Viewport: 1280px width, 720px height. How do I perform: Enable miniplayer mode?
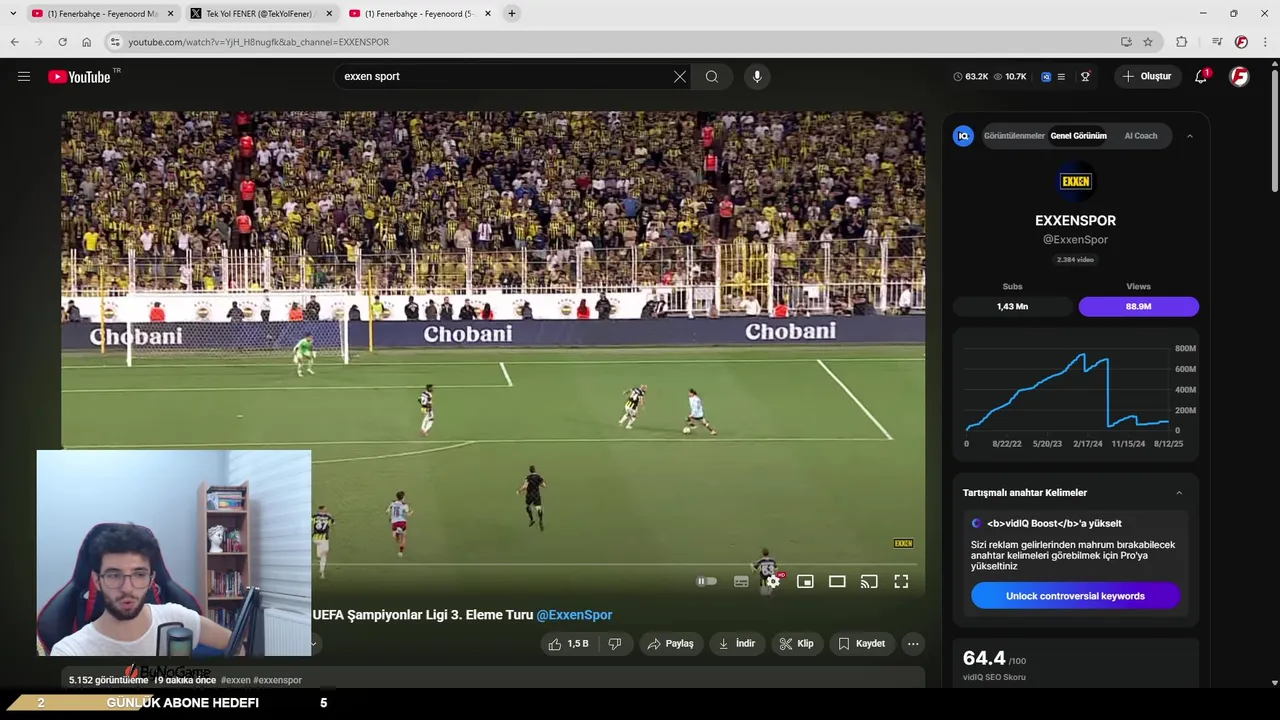tap(805, 581)
